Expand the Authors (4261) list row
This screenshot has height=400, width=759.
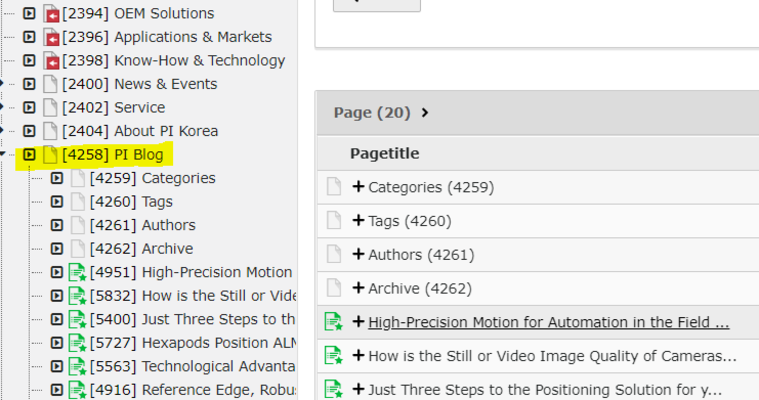[358, 255]
